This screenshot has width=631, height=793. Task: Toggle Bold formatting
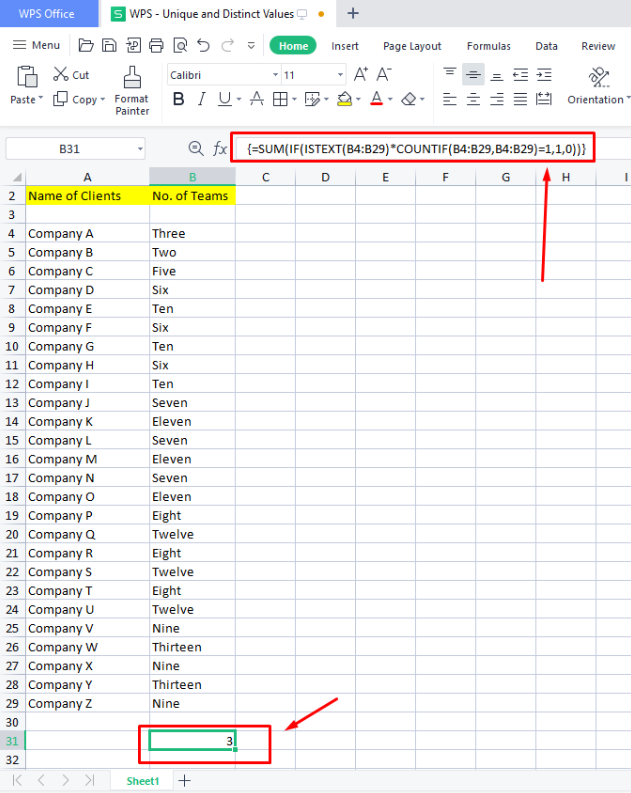click(x=179, y=99)
